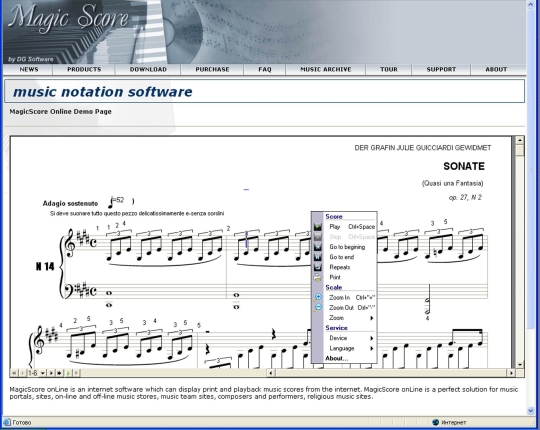Screen dimensions: 540x430
Task: Go to the DOWNLOAD page
Action: click(x=148, y=70)
